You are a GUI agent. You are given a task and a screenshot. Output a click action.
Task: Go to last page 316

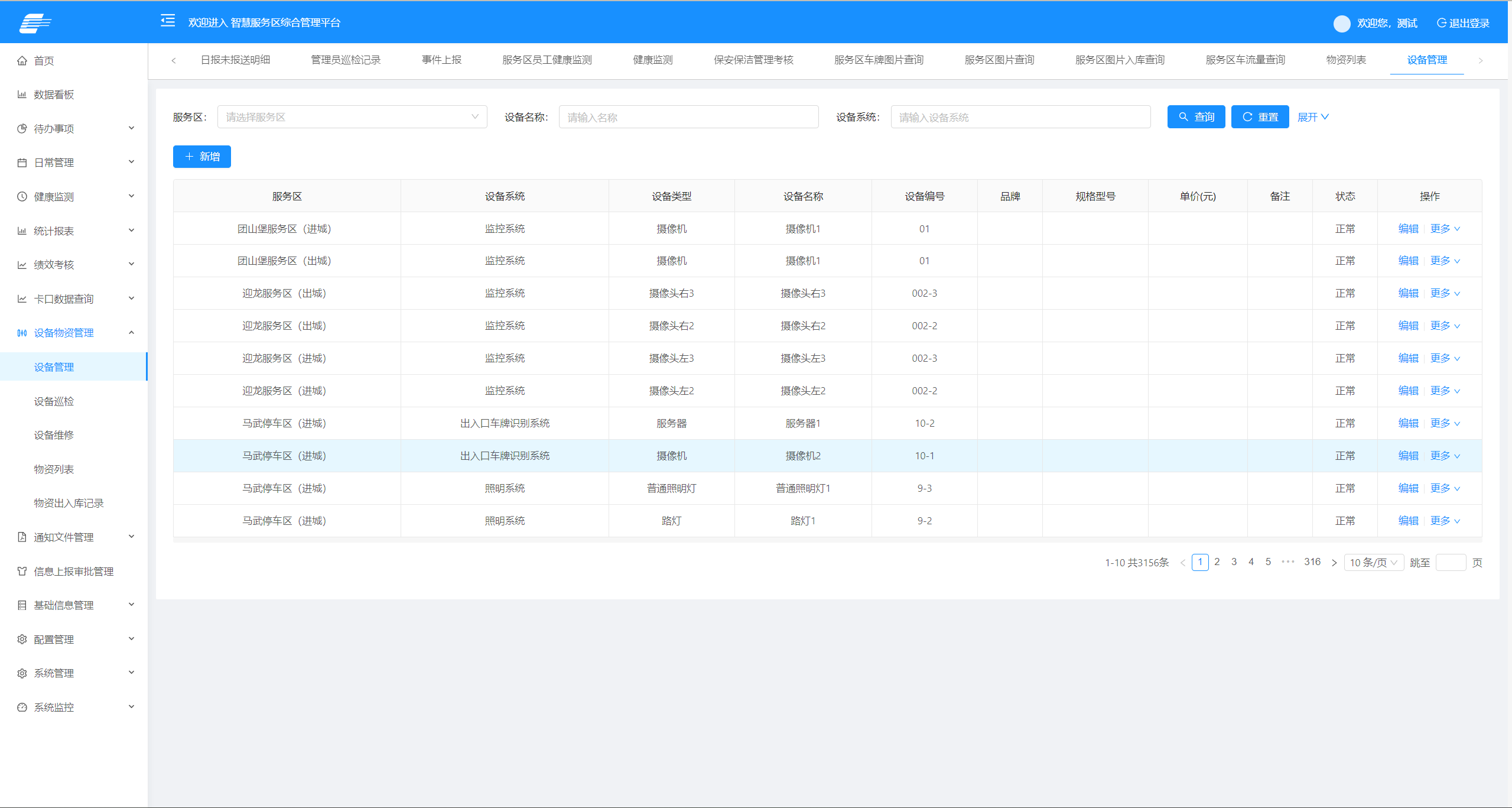pos(1312,562)
